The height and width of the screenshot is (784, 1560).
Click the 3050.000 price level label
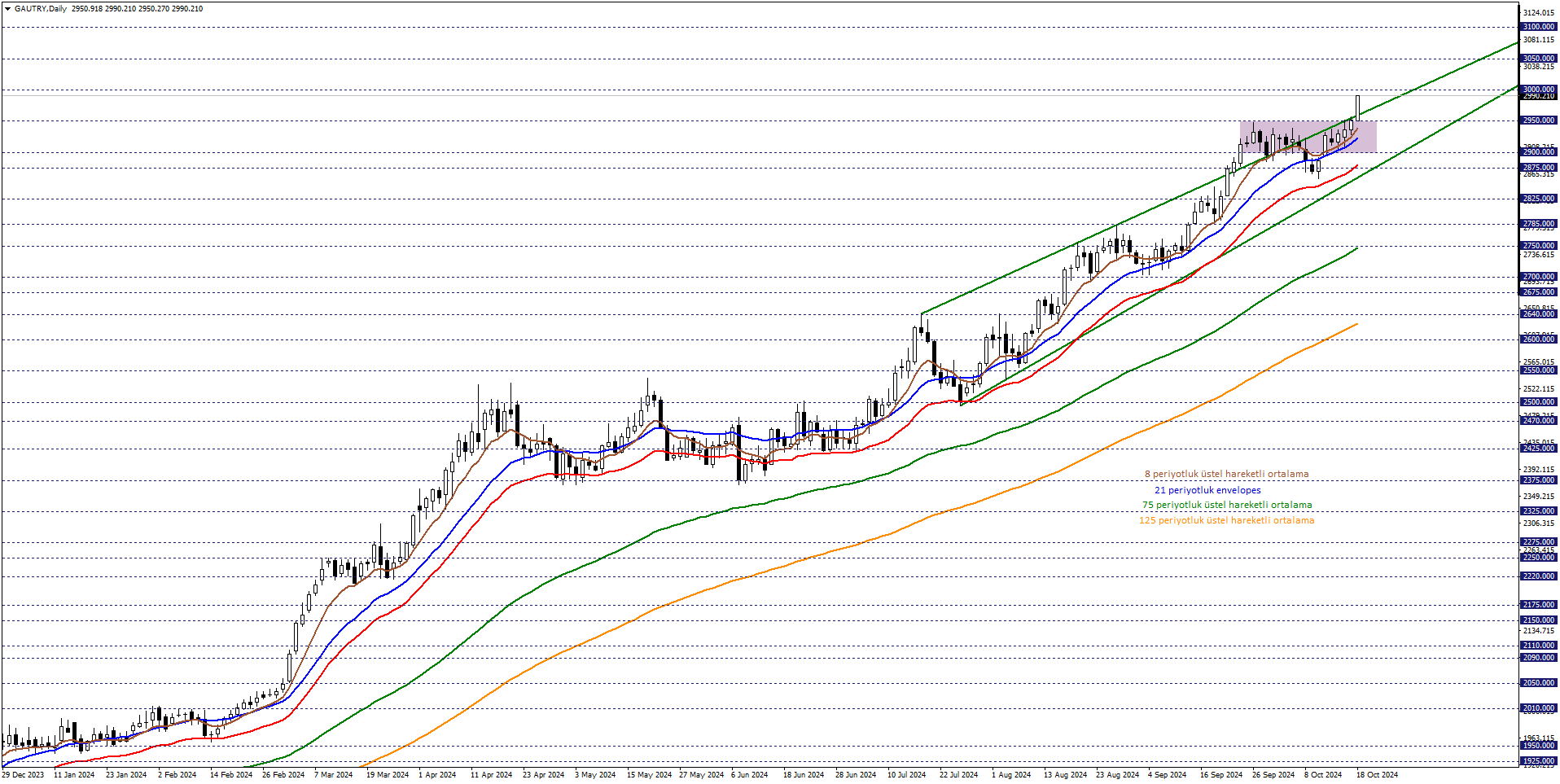(x=1538, y=59)
